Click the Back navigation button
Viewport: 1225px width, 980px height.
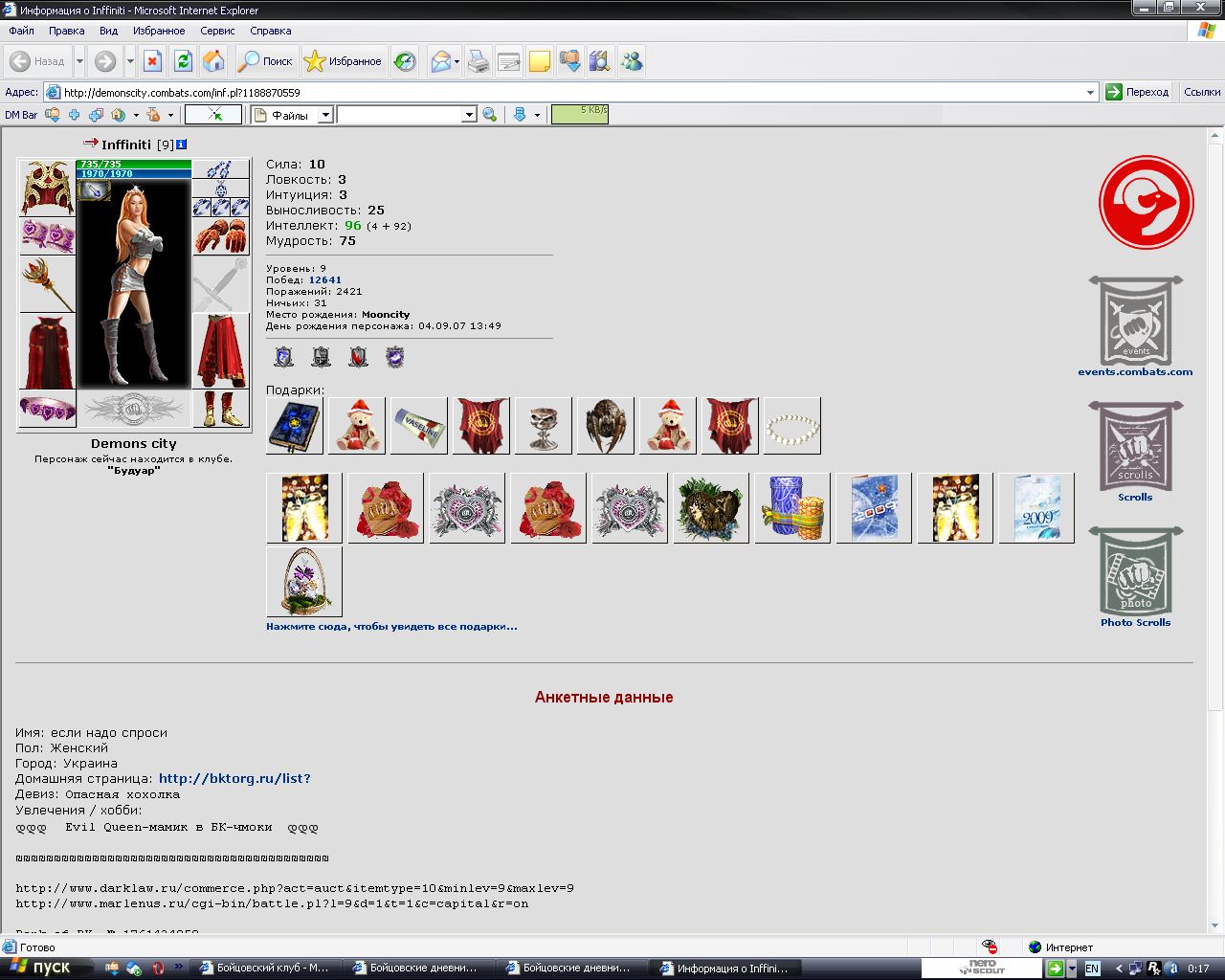37,61
